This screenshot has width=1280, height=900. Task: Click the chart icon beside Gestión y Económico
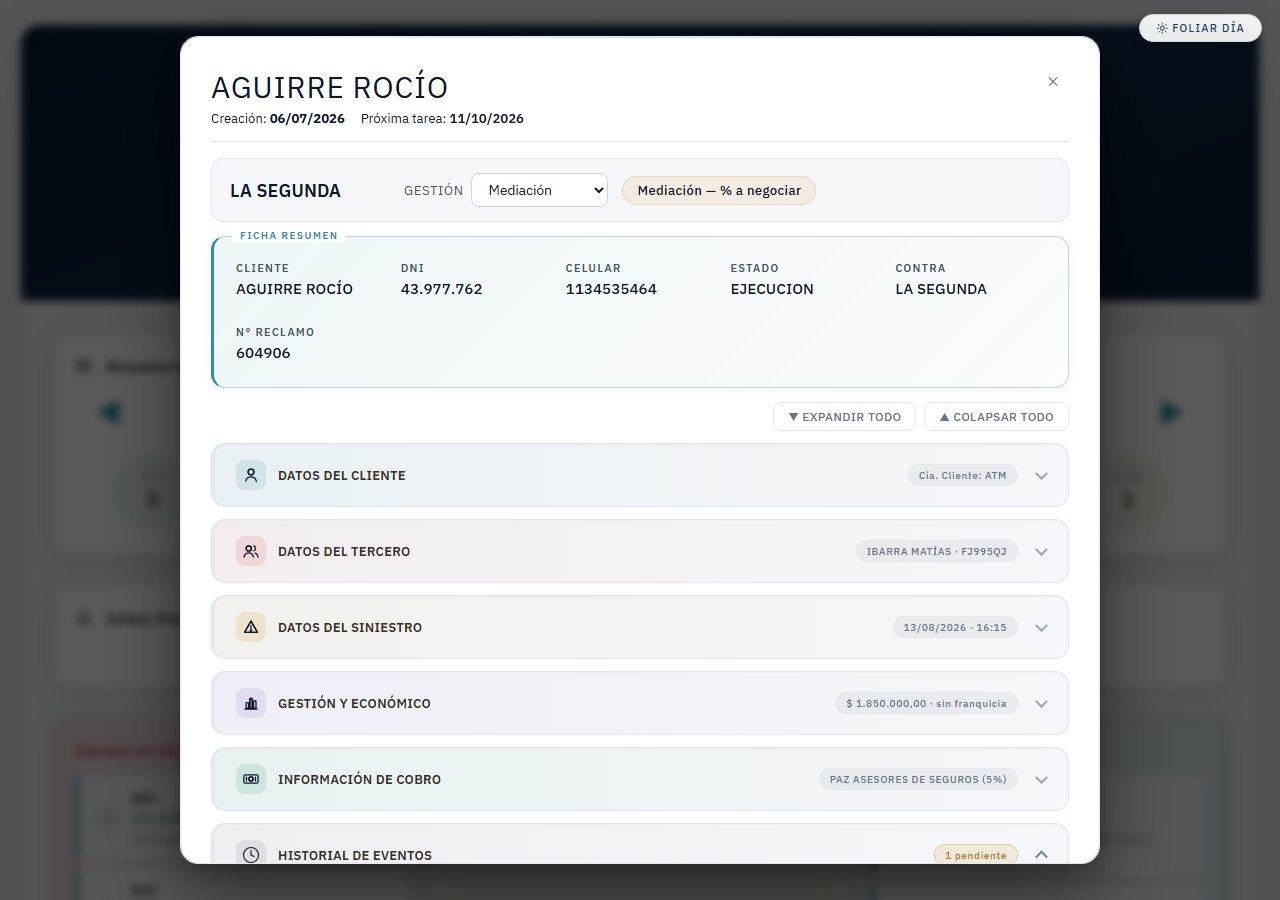coord(251,703)
